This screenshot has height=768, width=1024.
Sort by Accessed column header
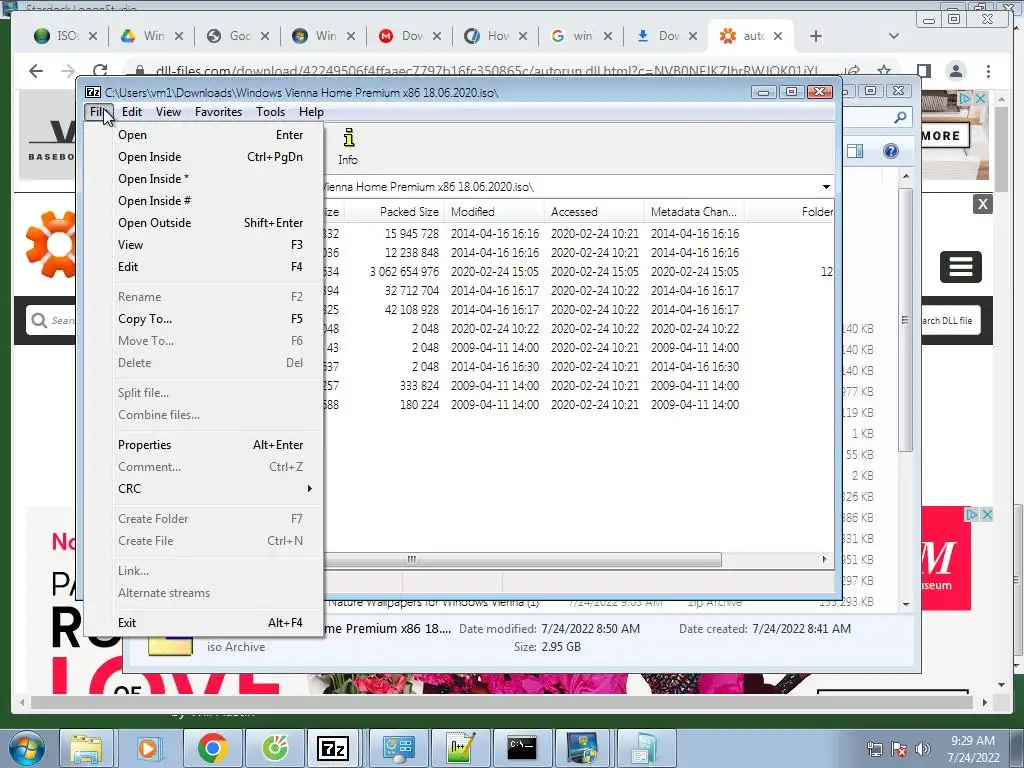(x=594, y=212)
